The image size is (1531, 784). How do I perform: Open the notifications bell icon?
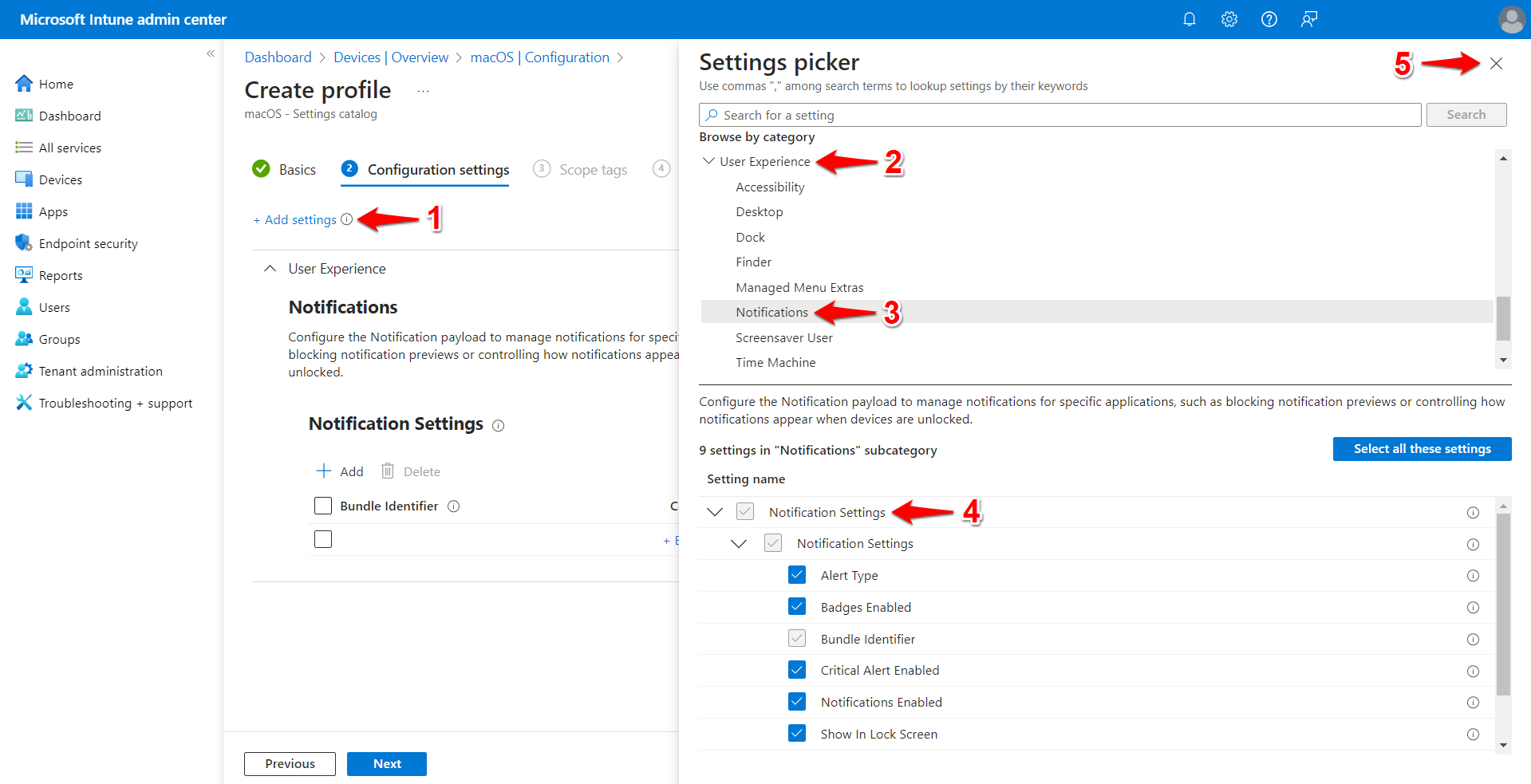[1189, 19]
